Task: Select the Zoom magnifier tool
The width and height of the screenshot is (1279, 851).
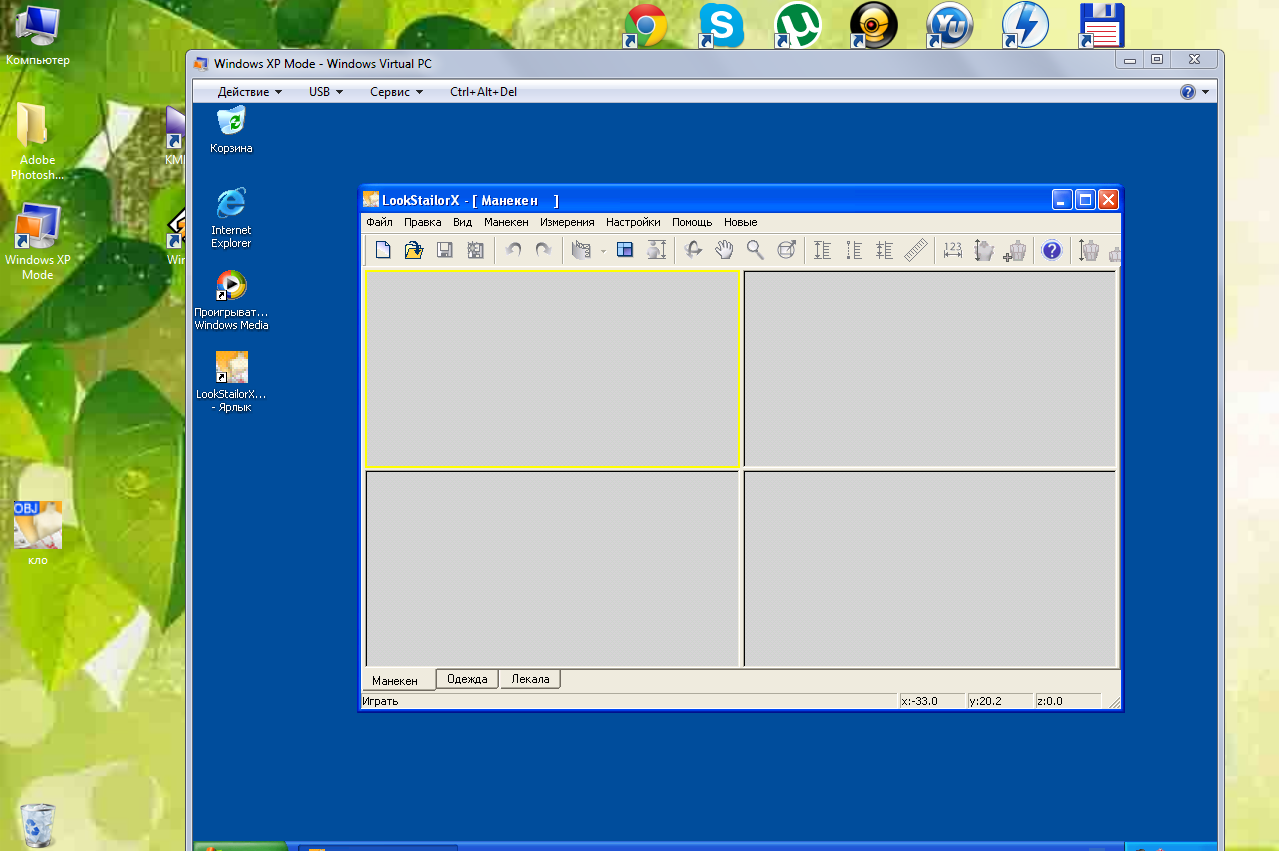Action: click(755, 250)
